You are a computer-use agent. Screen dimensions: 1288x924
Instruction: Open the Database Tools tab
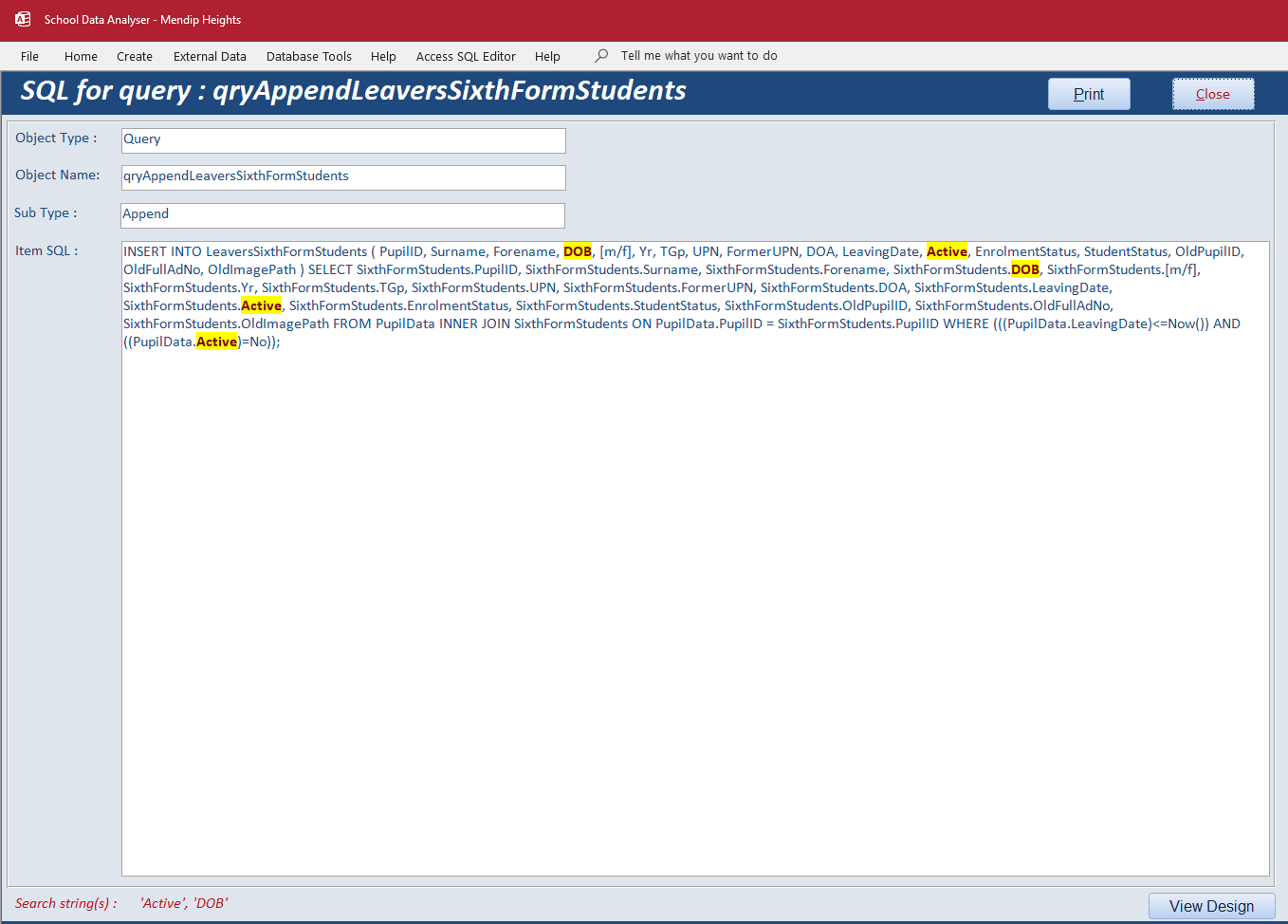[x=309, y=56]
